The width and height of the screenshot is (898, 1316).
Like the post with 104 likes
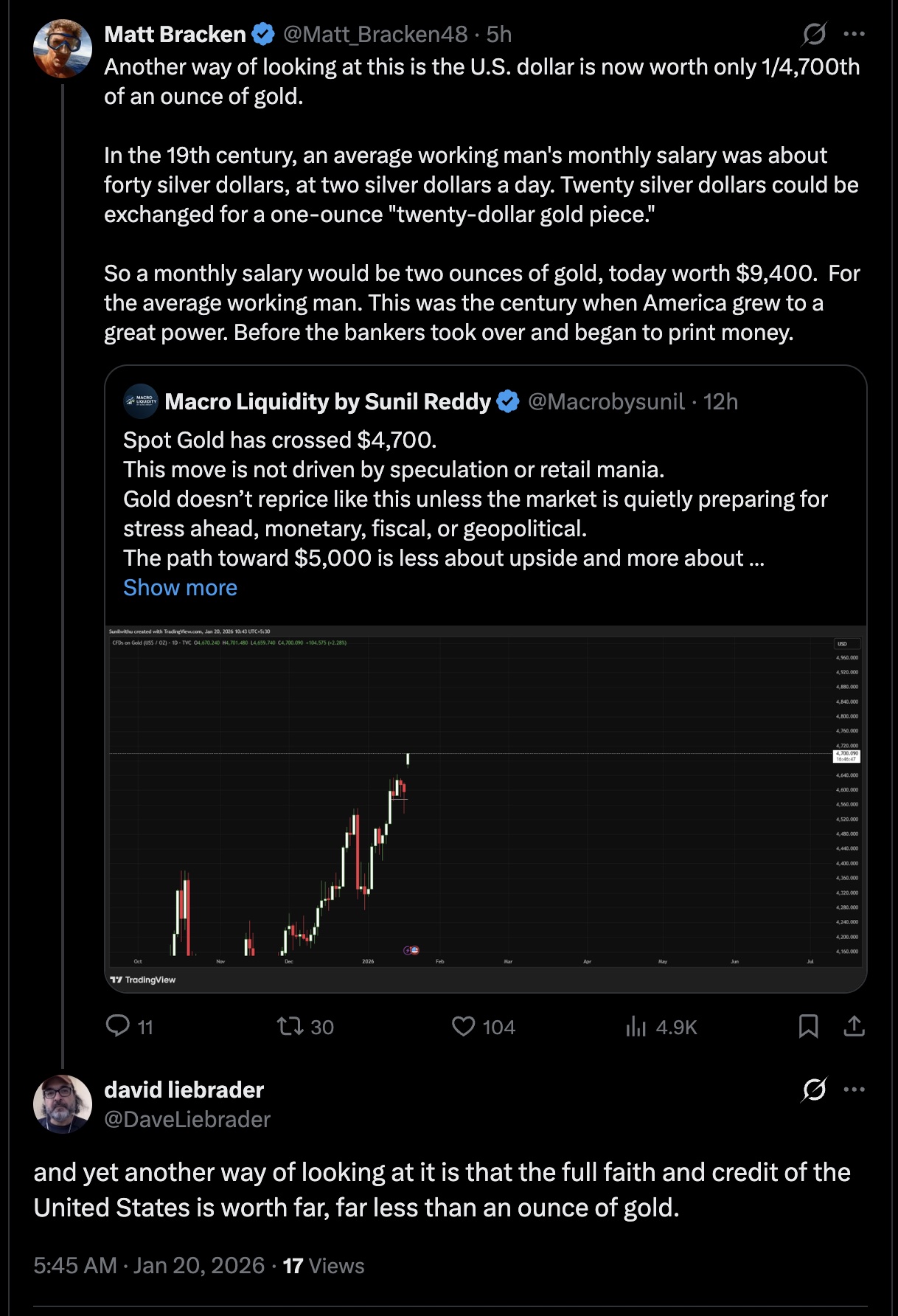463,1026
